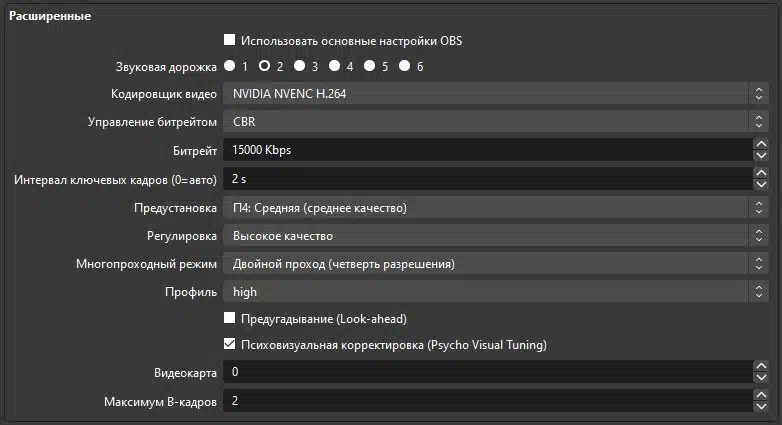Select audio track 1 radio button
This screenshot has width=782, height=425.
tap(229, 65)
